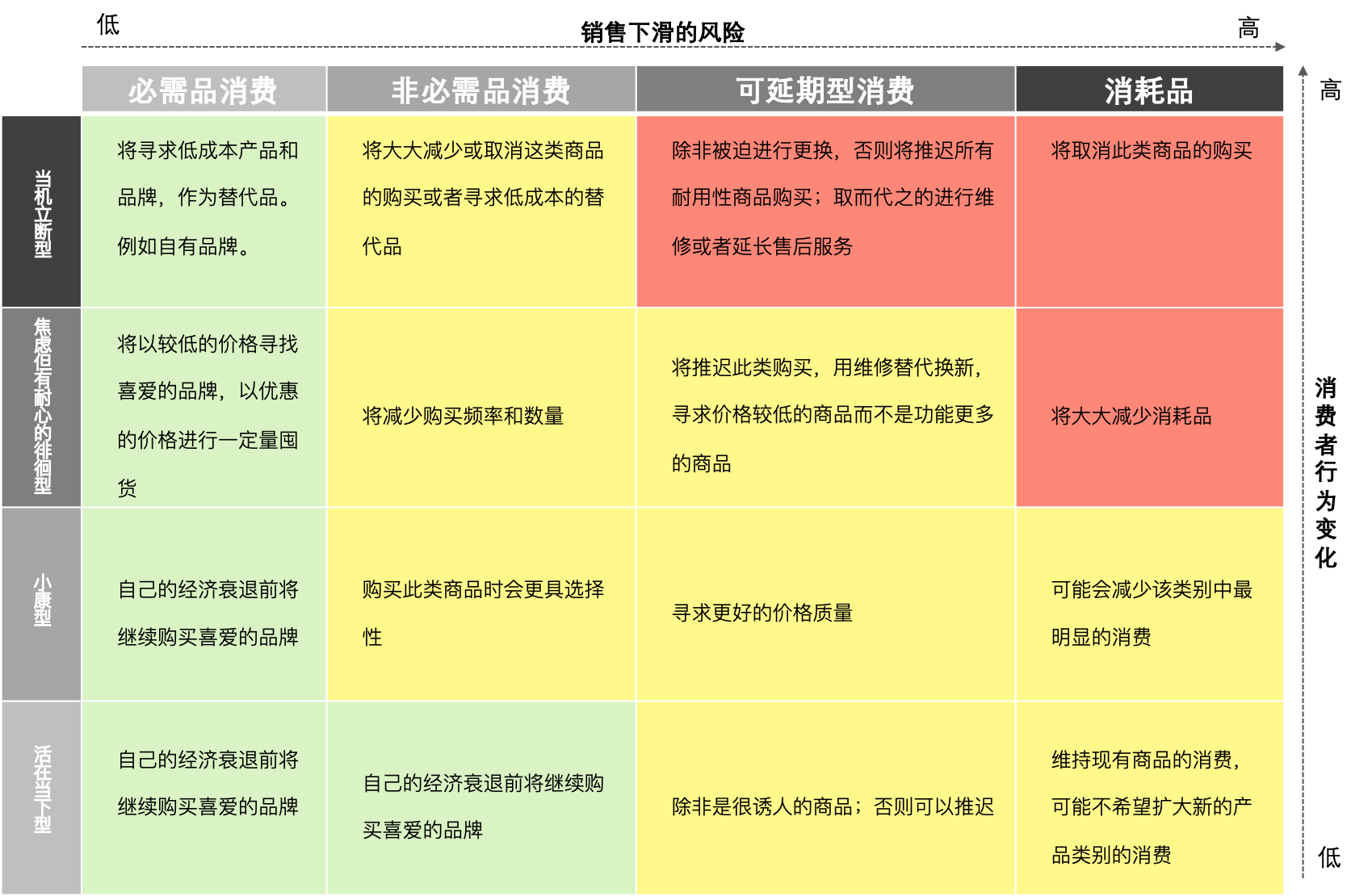Click the column header 消耗品
Viewport: 1372px width, 896px height.
pos(1149,90)
